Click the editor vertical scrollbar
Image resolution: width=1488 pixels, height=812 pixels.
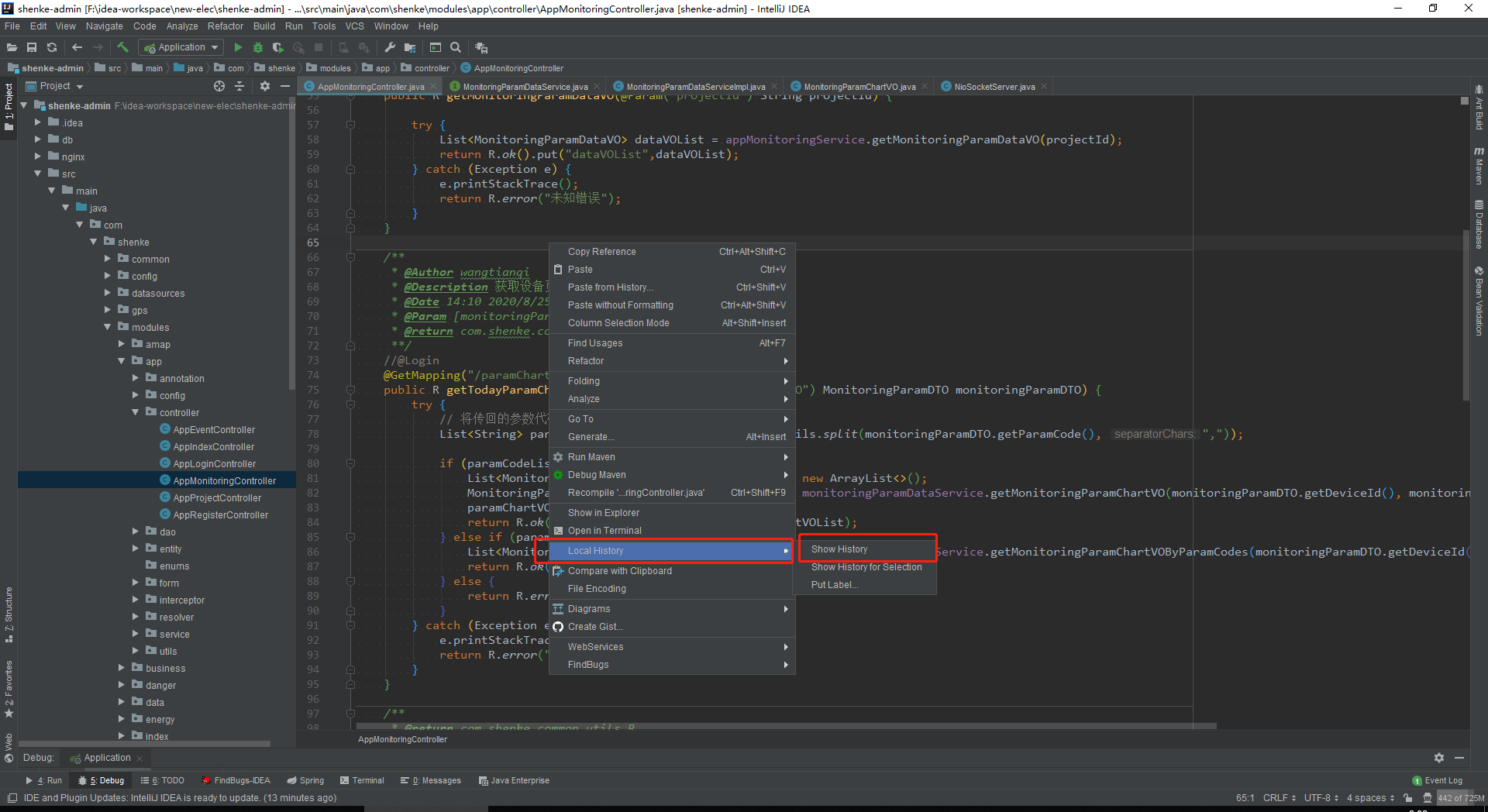click(1465, 314)
